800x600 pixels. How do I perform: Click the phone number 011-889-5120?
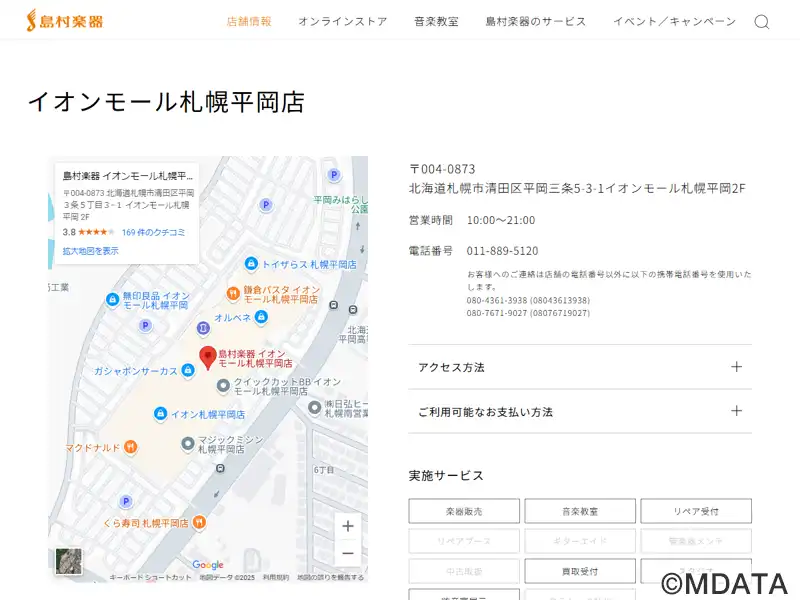503,251
